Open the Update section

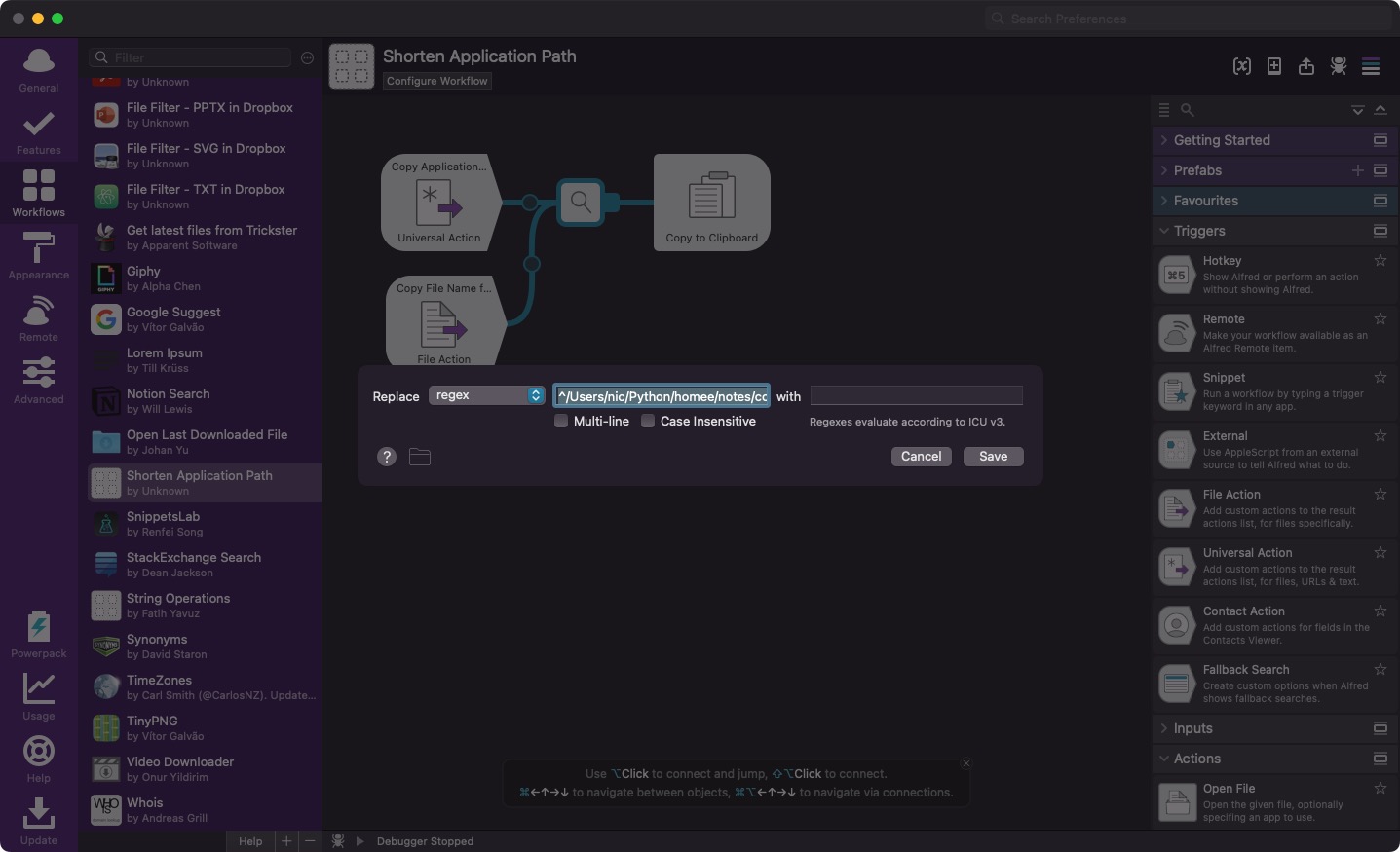coord(39,823)
